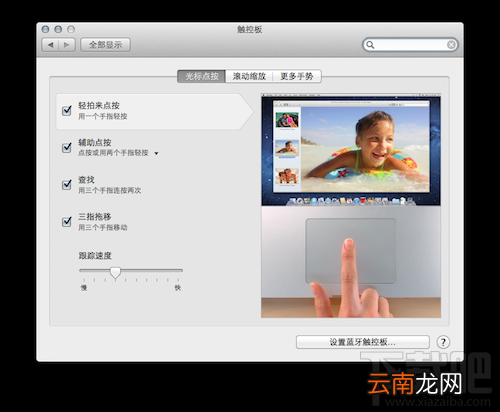The height and width of the screenshot is (412, 500).
Task: Click the 跟踪速度 slider thumb
Action: (115, 272)
